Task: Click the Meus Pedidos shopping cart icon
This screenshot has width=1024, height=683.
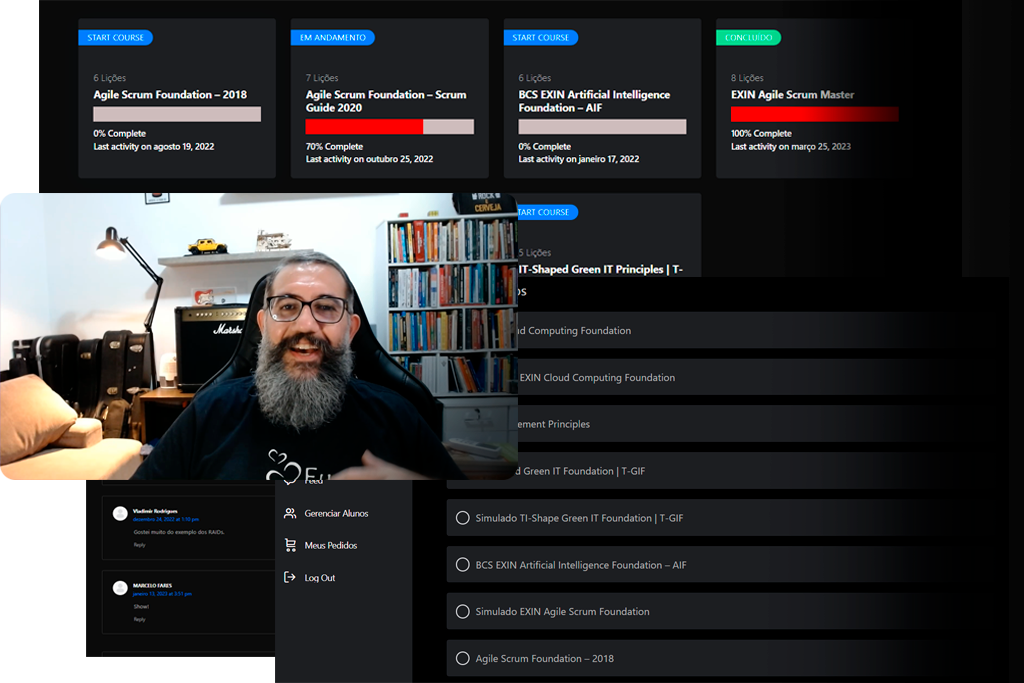Action: click(x=290, y=546)
